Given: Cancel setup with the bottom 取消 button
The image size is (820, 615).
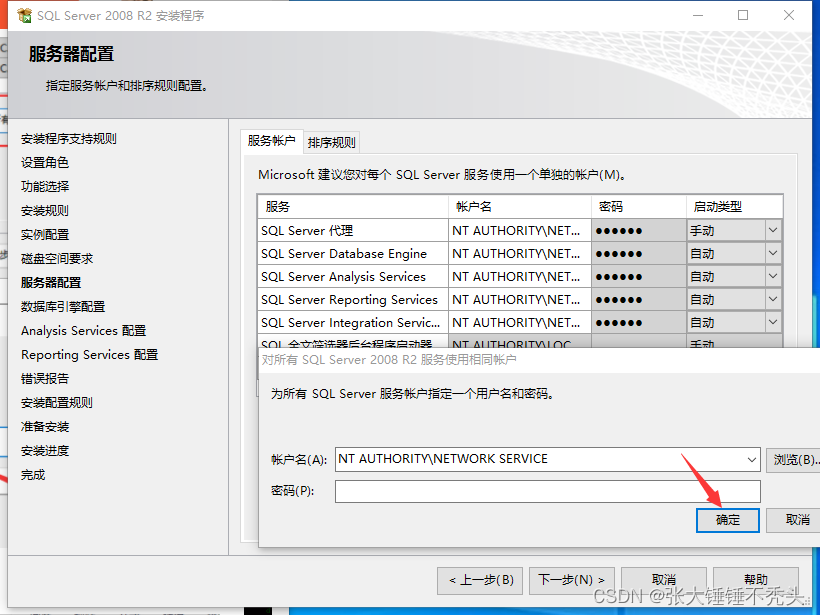Looking at the screenshot, I should (664, 580).
